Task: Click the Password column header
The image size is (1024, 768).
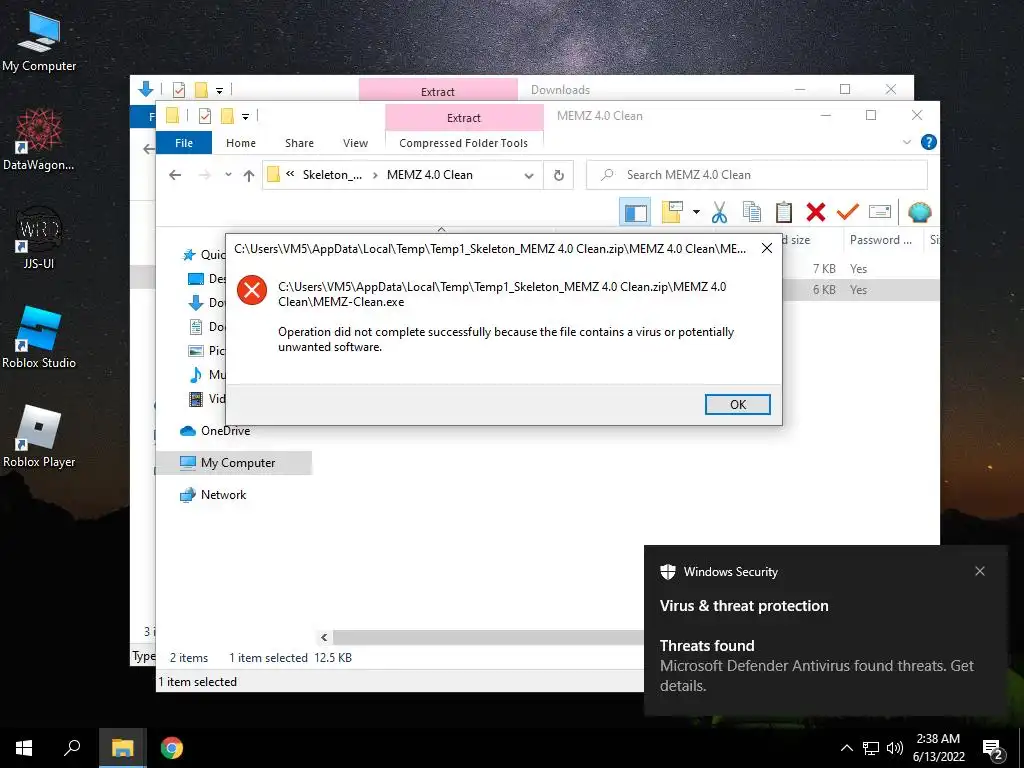Action: [880, 240]
